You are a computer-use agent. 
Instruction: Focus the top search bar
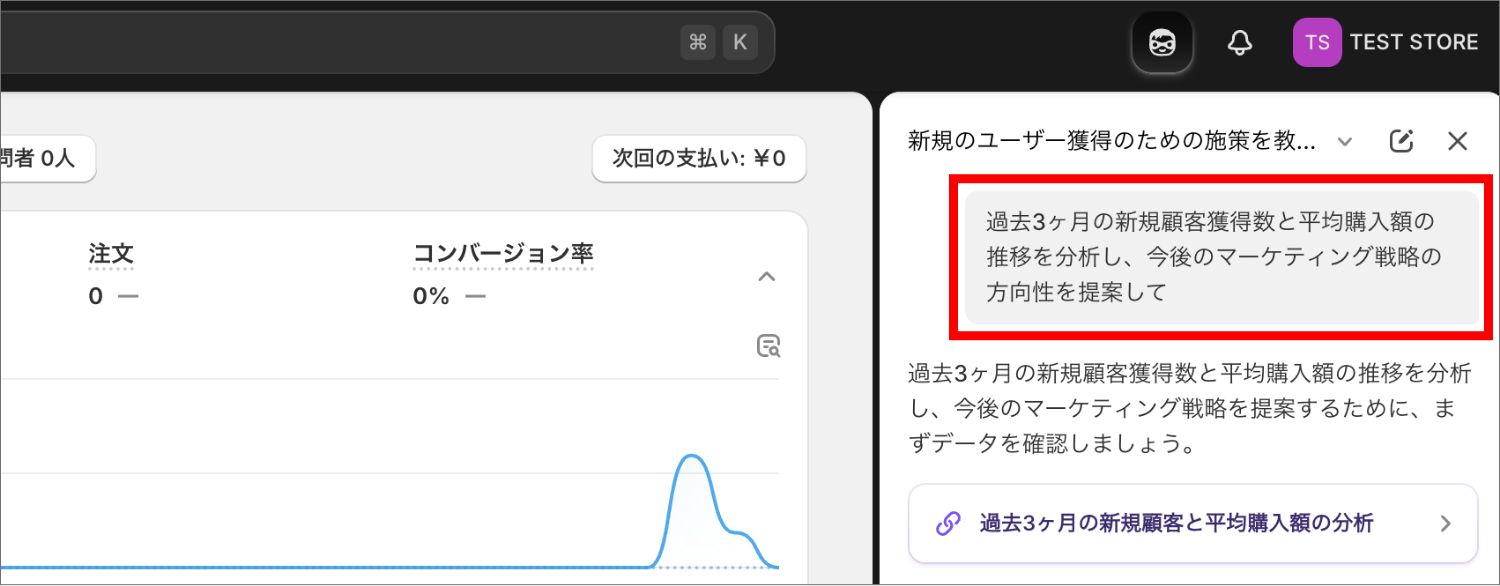tap(385, 42)
